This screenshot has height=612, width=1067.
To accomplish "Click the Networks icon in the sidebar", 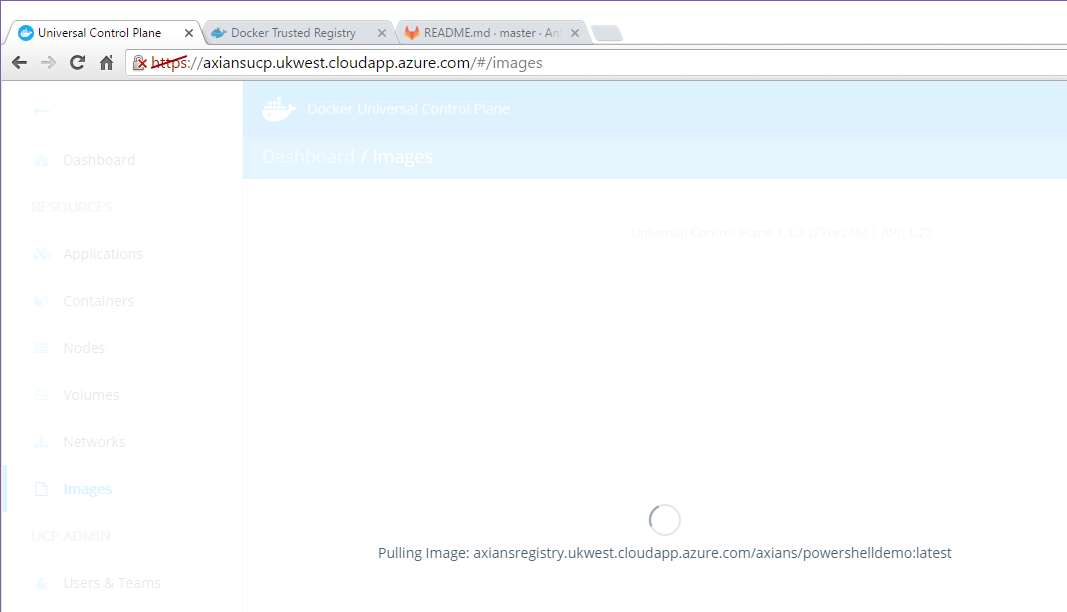I will [x=41, y=442].
